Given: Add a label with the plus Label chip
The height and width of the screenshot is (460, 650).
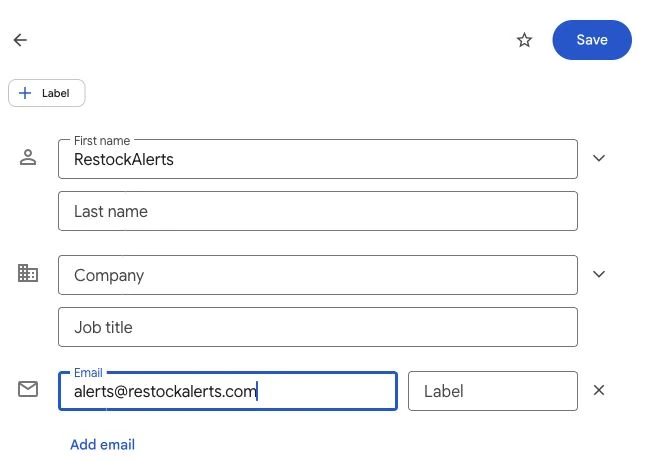Looking at the screenshot, I should click(x=47, y=93).
